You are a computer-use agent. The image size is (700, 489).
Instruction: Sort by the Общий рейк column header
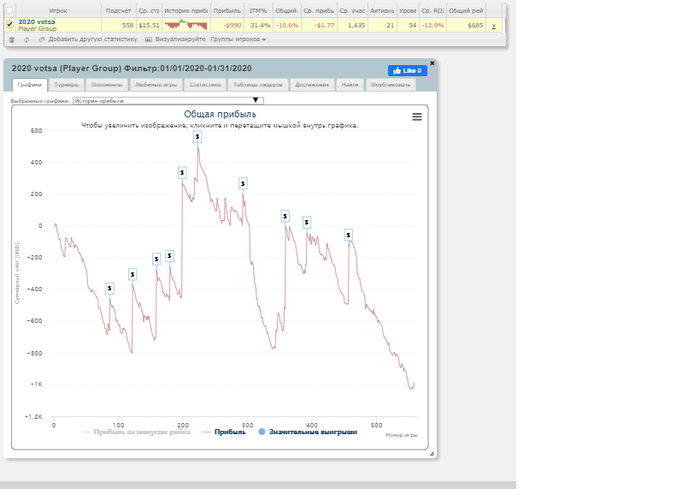pyautogui.click(x=466, y=11)
